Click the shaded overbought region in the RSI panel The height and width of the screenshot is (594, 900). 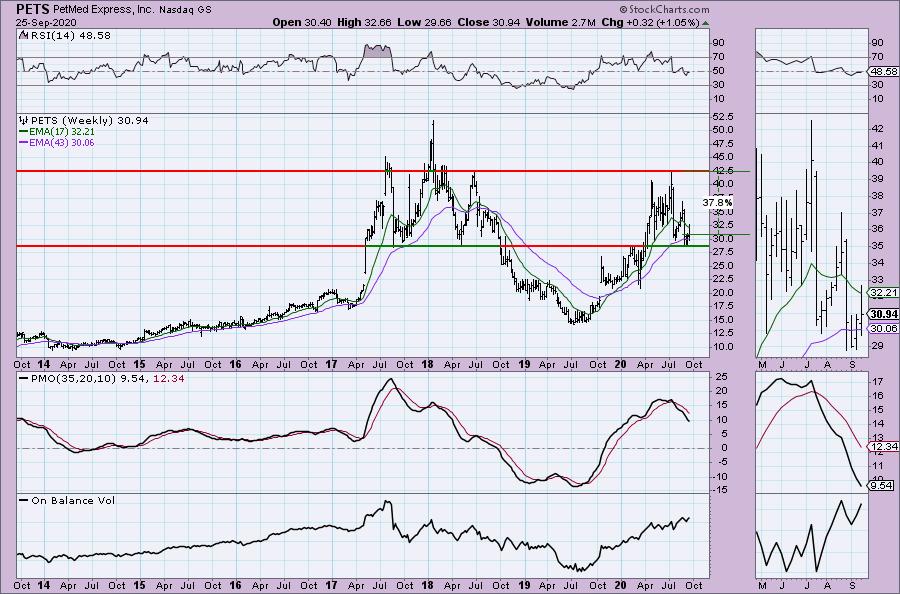pos(377,51)
